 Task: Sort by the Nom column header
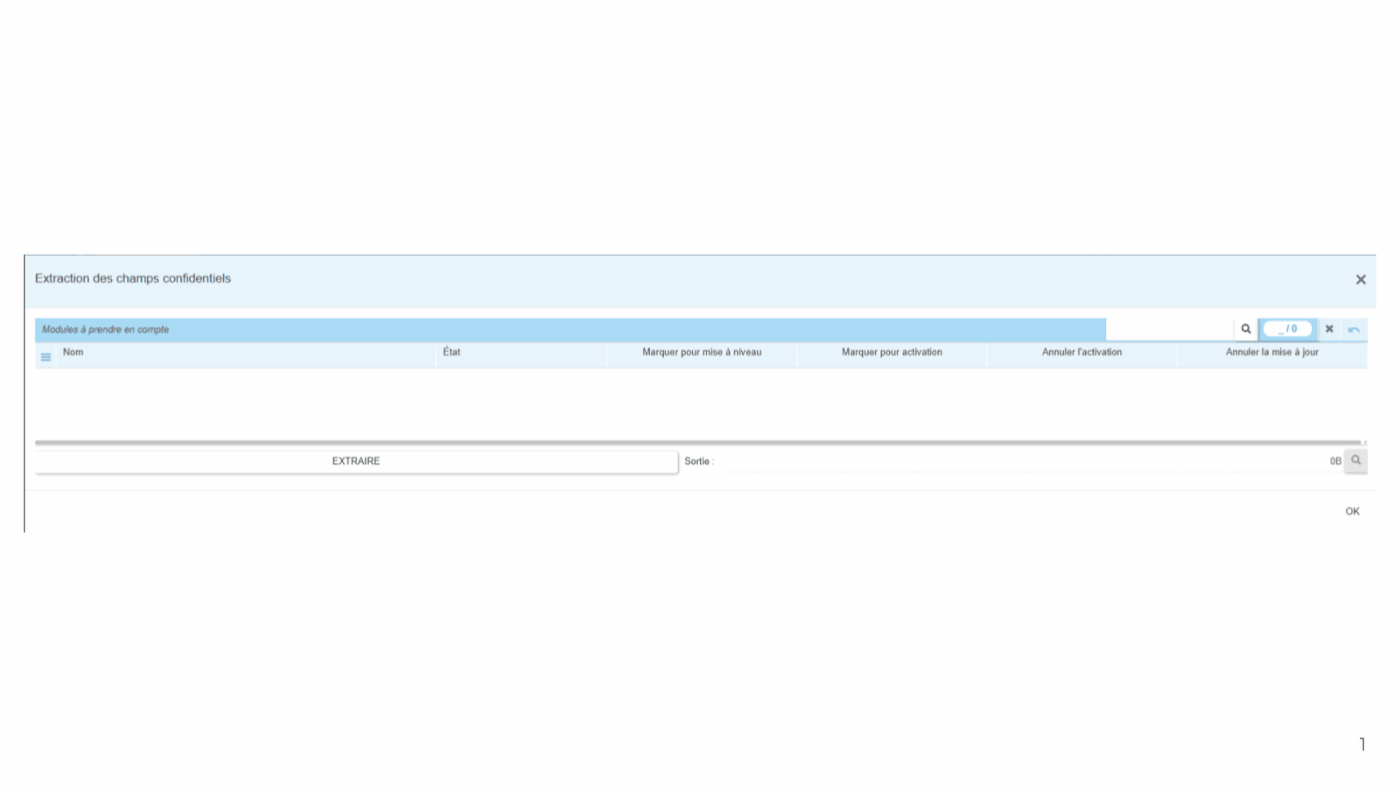(x=73, y=353)
